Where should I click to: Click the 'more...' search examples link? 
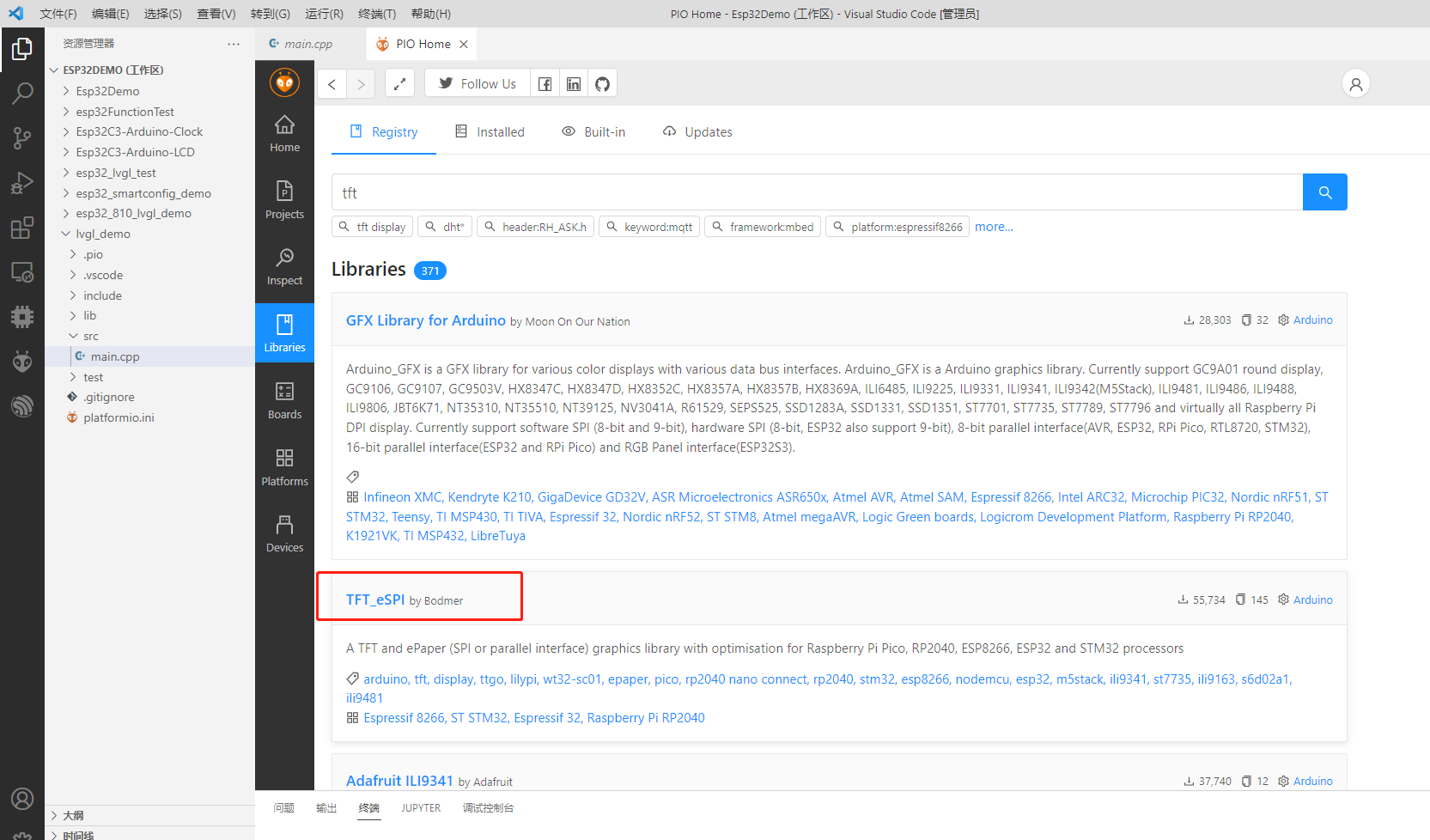coord(994,227)
